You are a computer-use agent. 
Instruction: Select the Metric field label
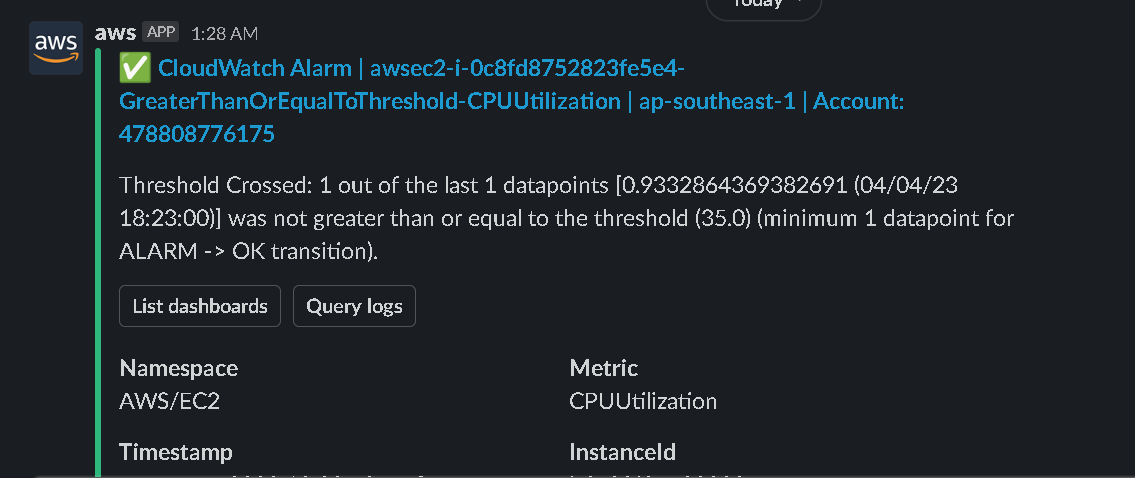[604, 368]
